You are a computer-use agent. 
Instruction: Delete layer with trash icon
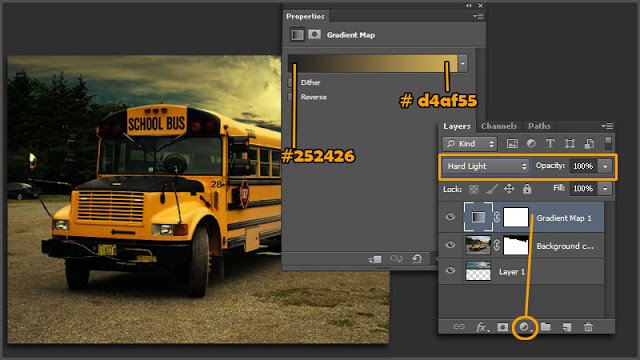point(588,327)
